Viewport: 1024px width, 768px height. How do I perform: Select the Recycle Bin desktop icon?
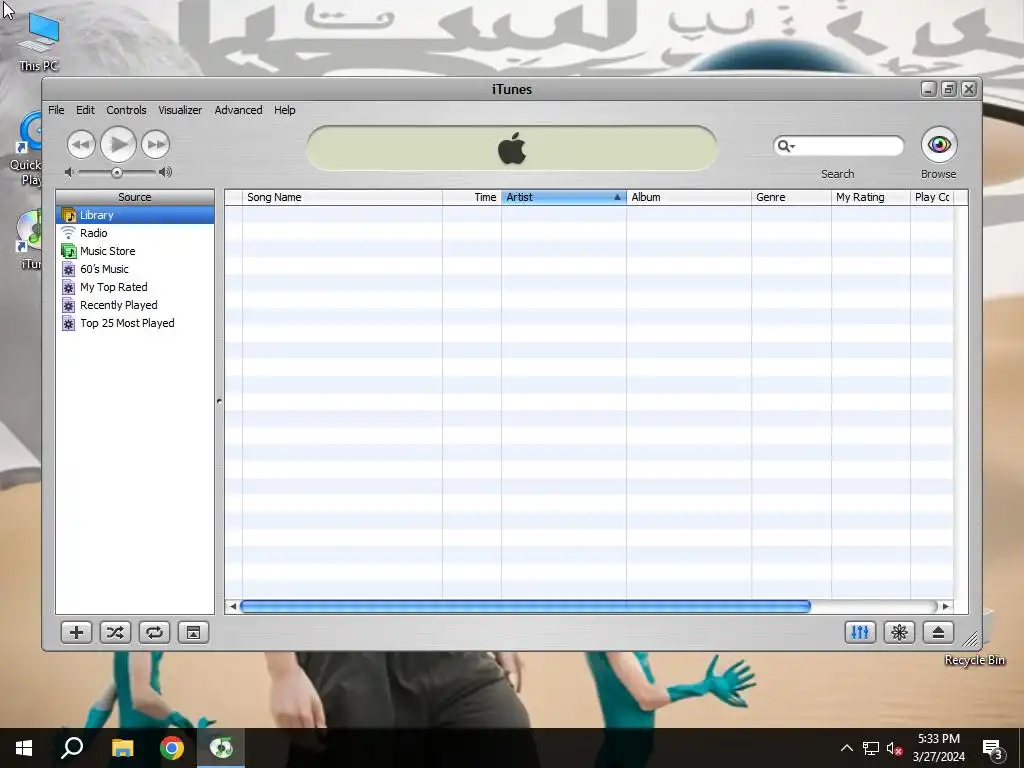click(x=974, y=660)
